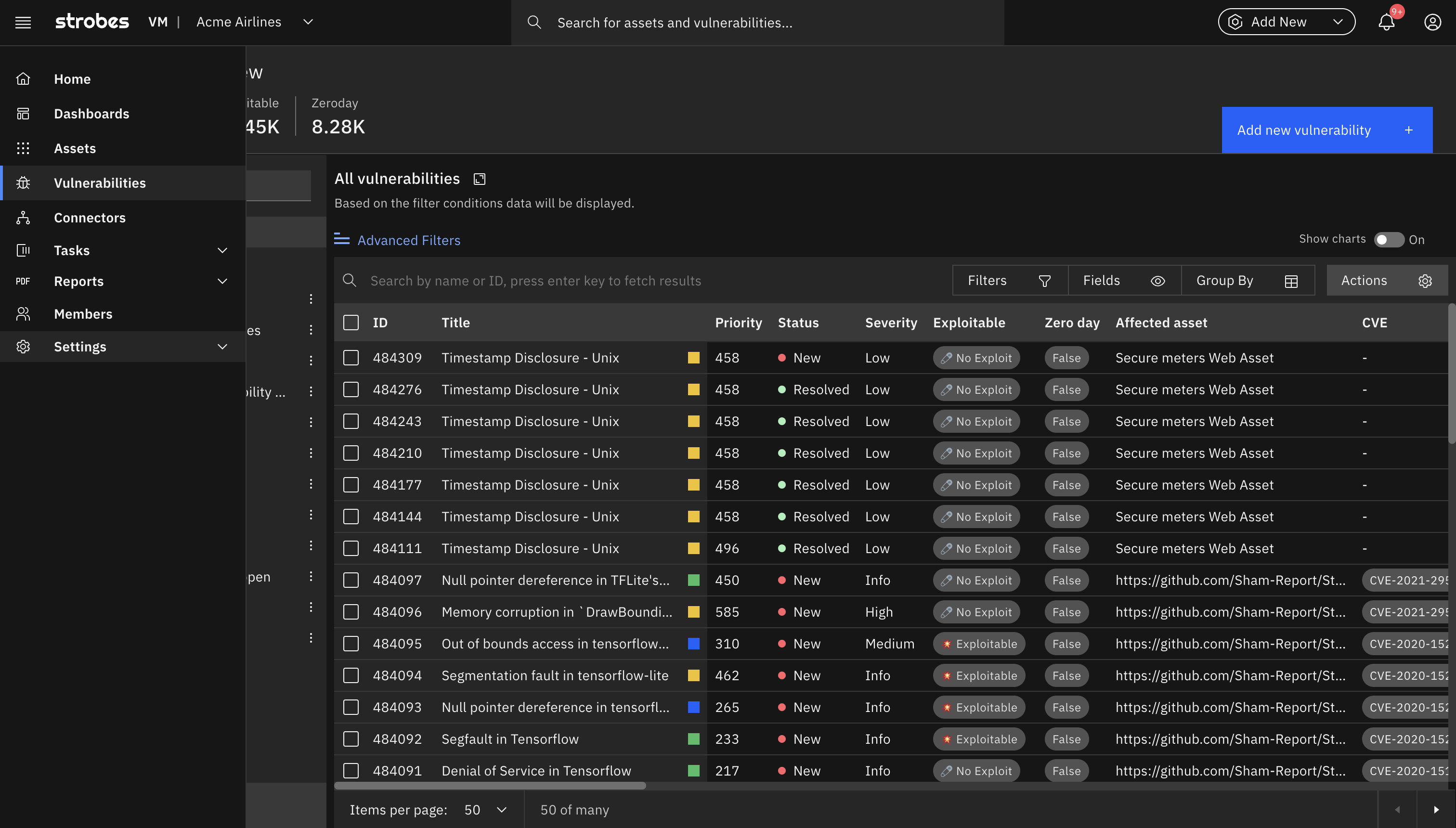Check the row 484309 checkbox
This screenshot has height=828, width=1456.
pyautogui.click(x=351, y=358)
